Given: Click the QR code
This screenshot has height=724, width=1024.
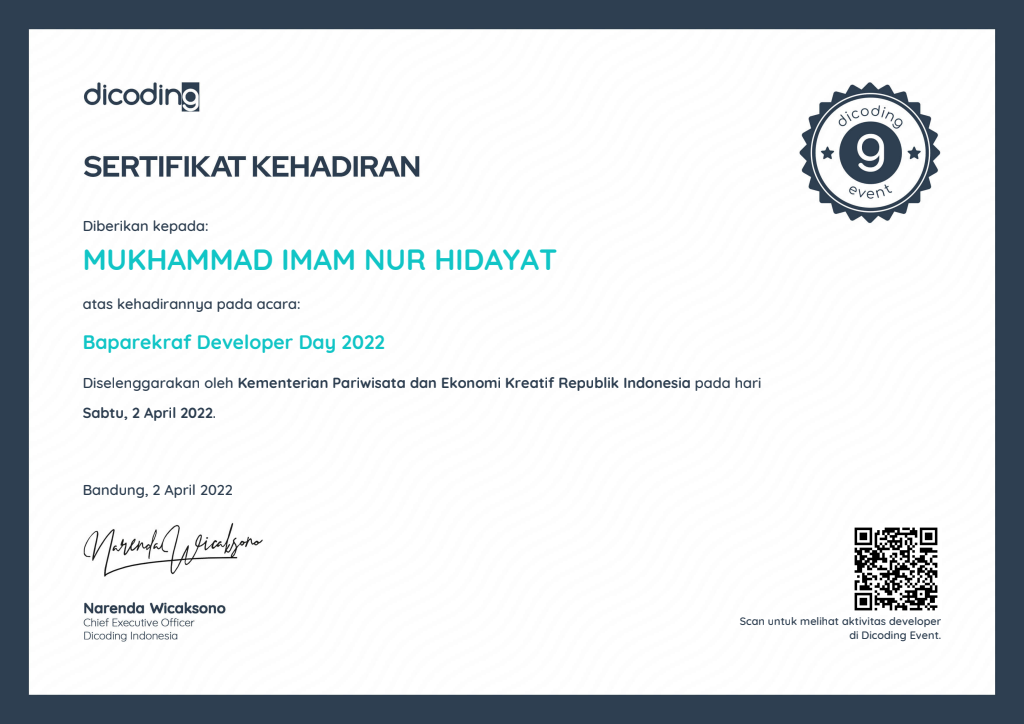Looking at the screenshot, I should (x=896, y=569).
